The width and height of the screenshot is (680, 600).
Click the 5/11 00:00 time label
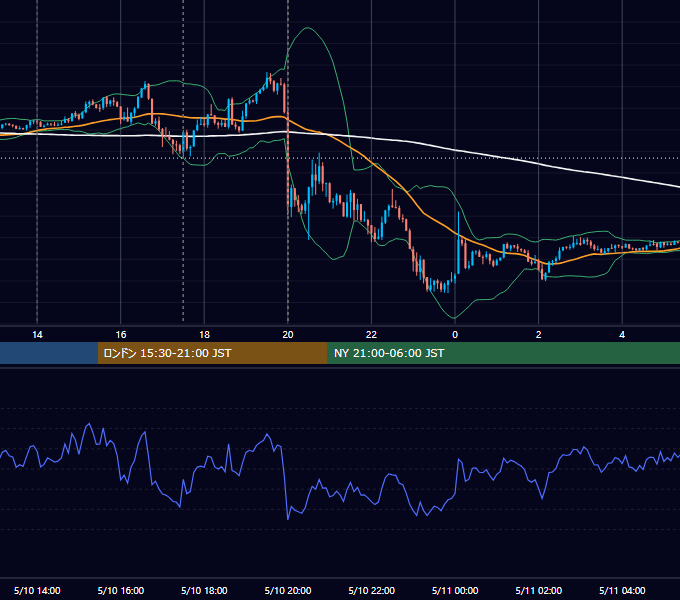(455, 590)
